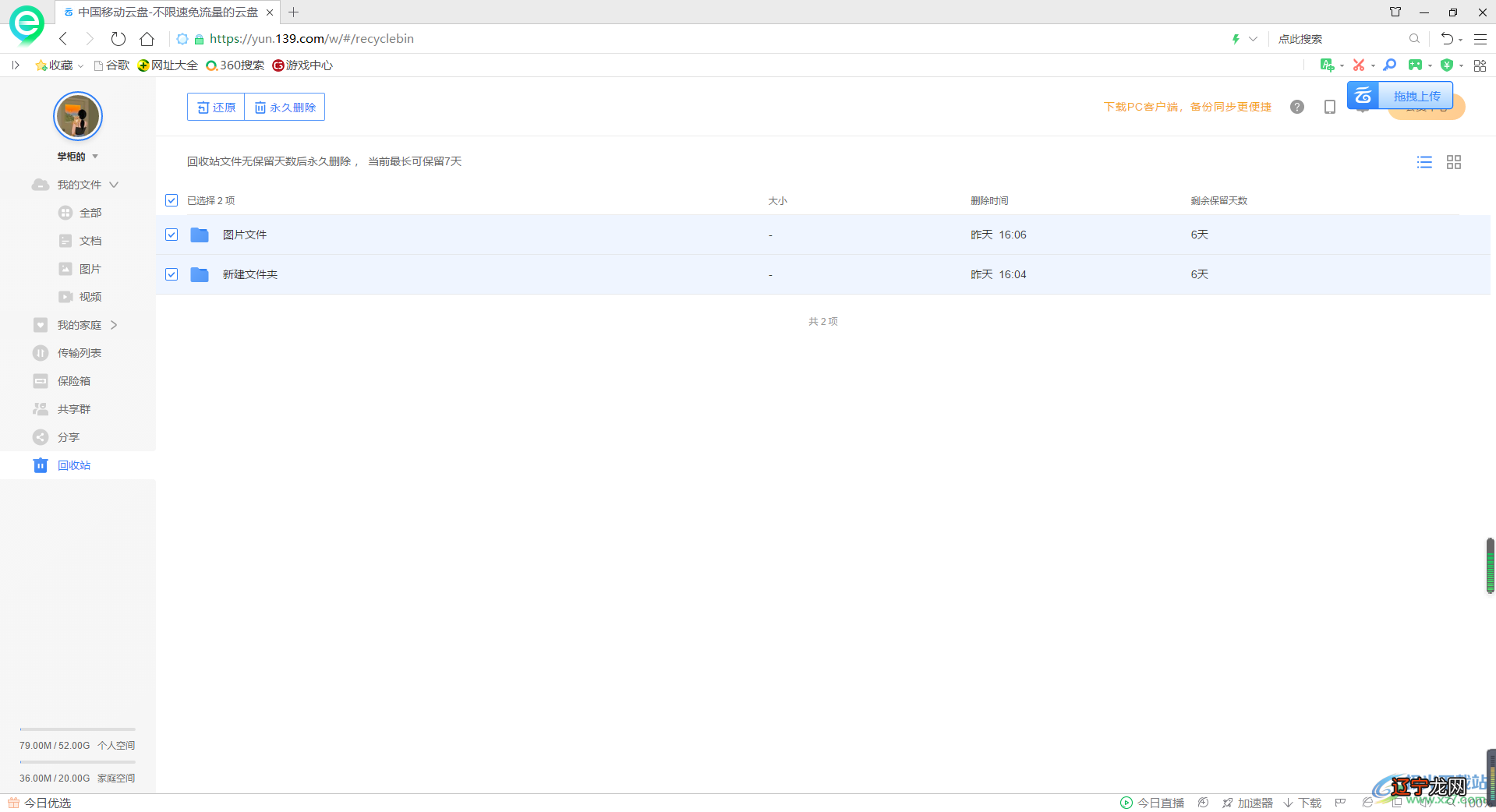Click the help question mark icon
This screenshot has height=812, width=1496.
click(1296, 108)
